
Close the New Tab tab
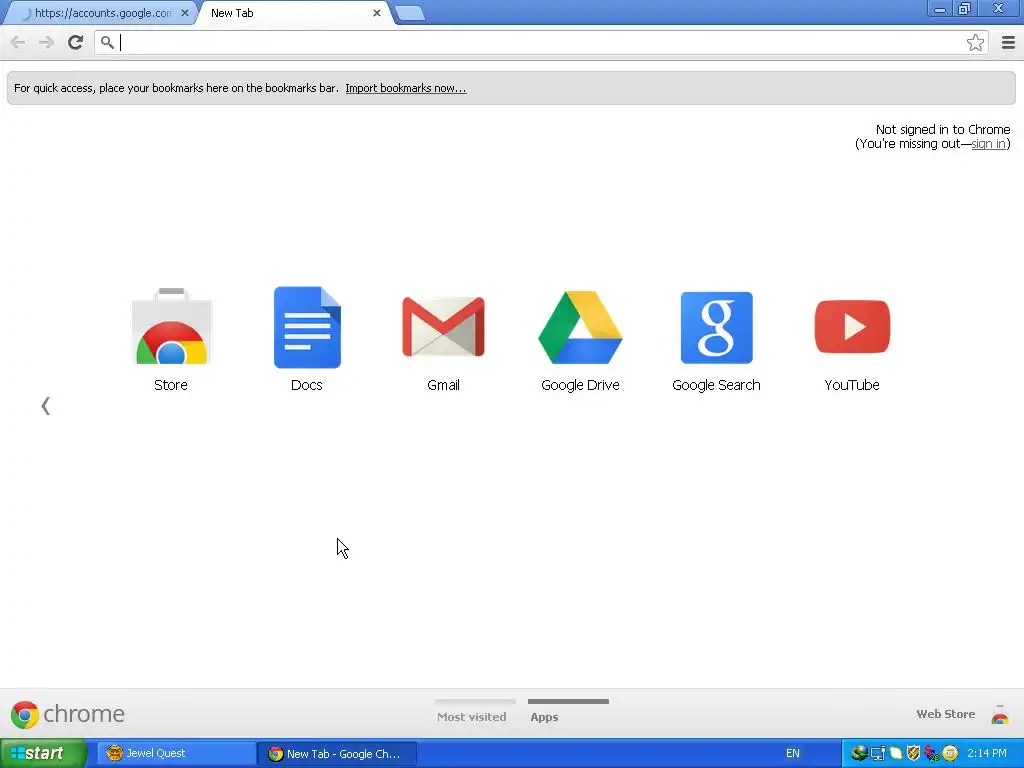tap(377, 13)
